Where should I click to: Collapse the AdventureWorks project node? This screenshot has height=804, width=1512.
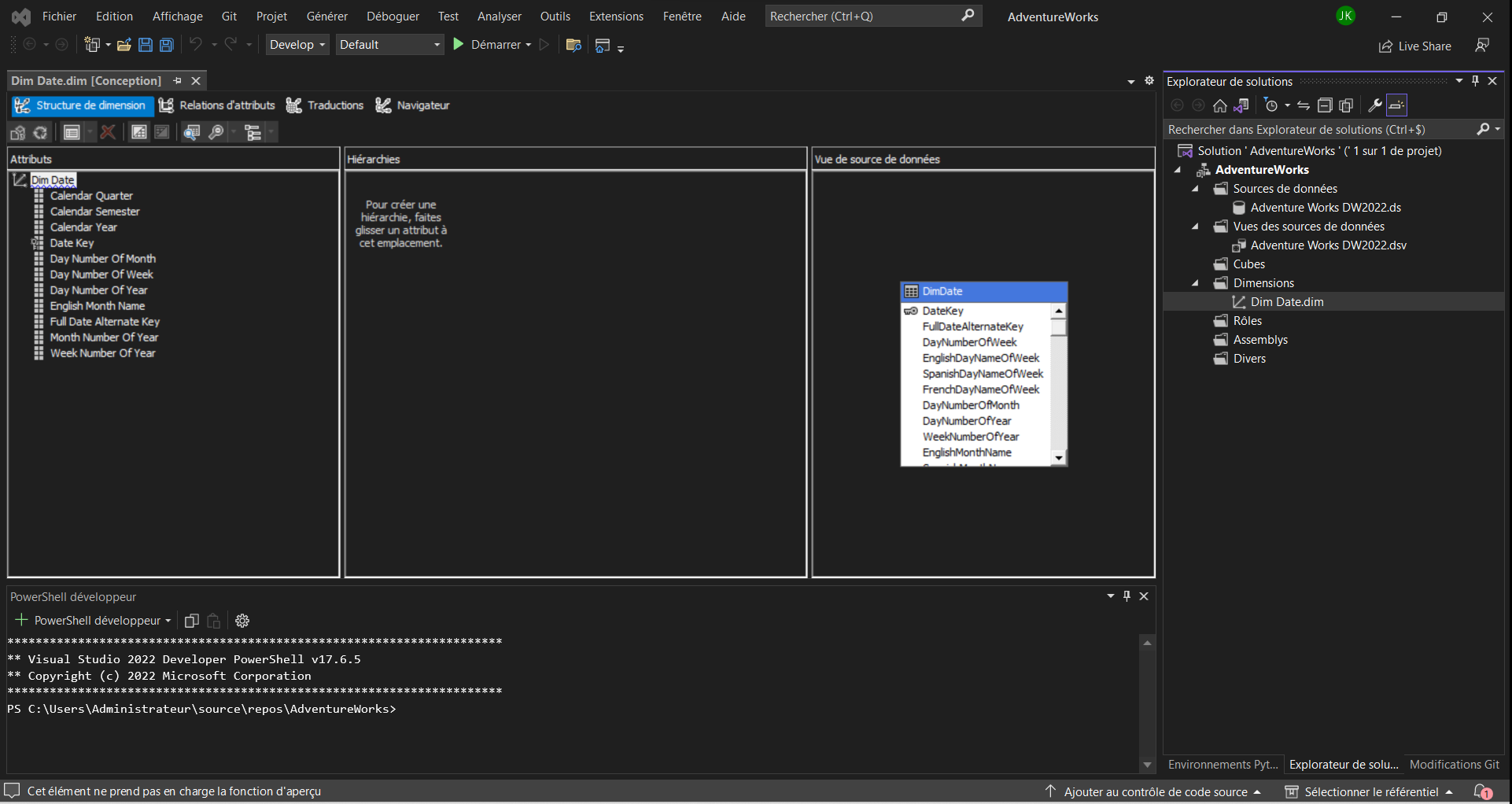tap(1178, 170)
